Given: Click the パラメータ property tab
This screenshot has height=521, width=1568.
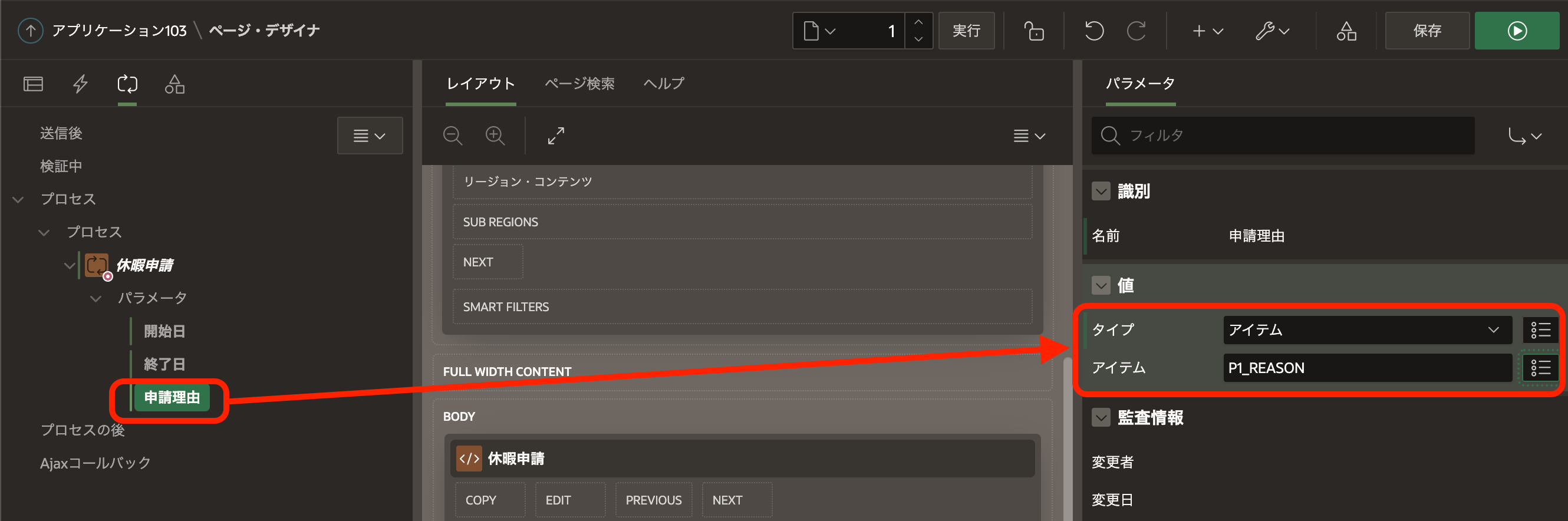Looking at the screenshot, I should [1140, 83].
